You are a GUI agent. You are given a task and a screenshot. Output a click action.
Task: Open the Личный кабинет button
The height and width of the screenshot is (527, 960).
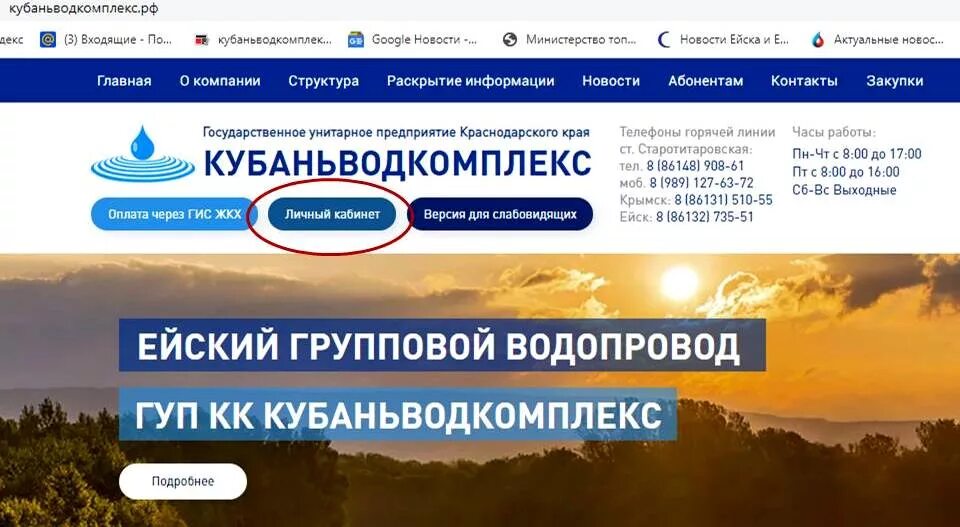332,214
